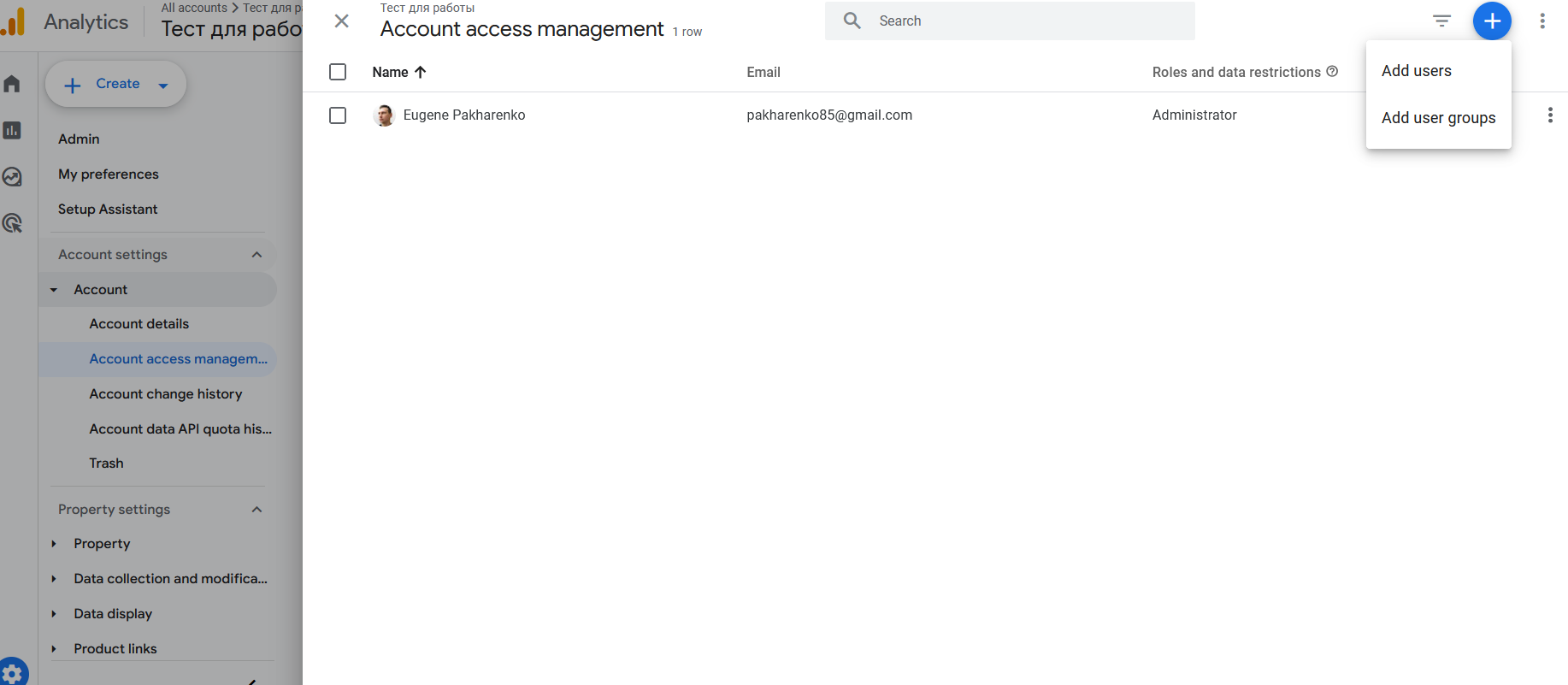Collapse the Account settings section
1568x685 pixels.
[256, 255]
